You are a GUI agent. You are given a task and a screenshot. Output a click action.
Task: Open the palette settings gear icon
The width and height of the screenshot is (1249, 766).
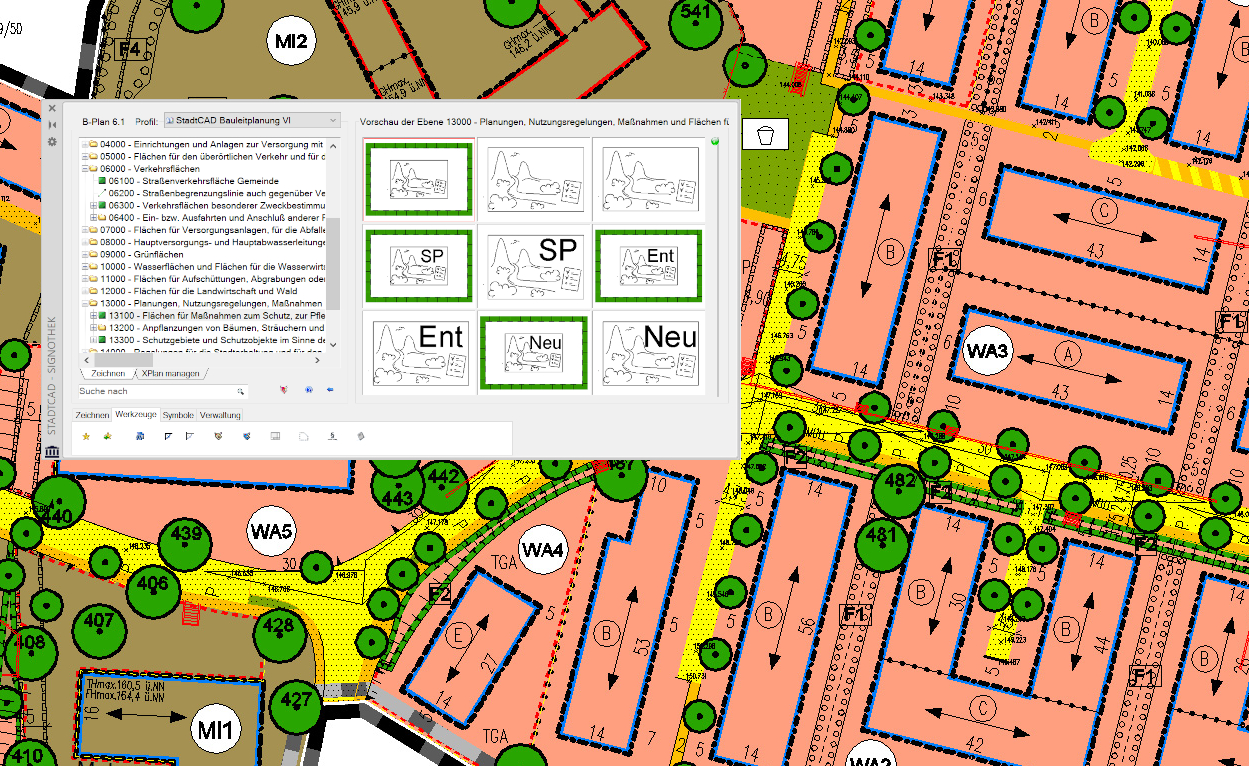pyautogui.click(x=52, y=142)
